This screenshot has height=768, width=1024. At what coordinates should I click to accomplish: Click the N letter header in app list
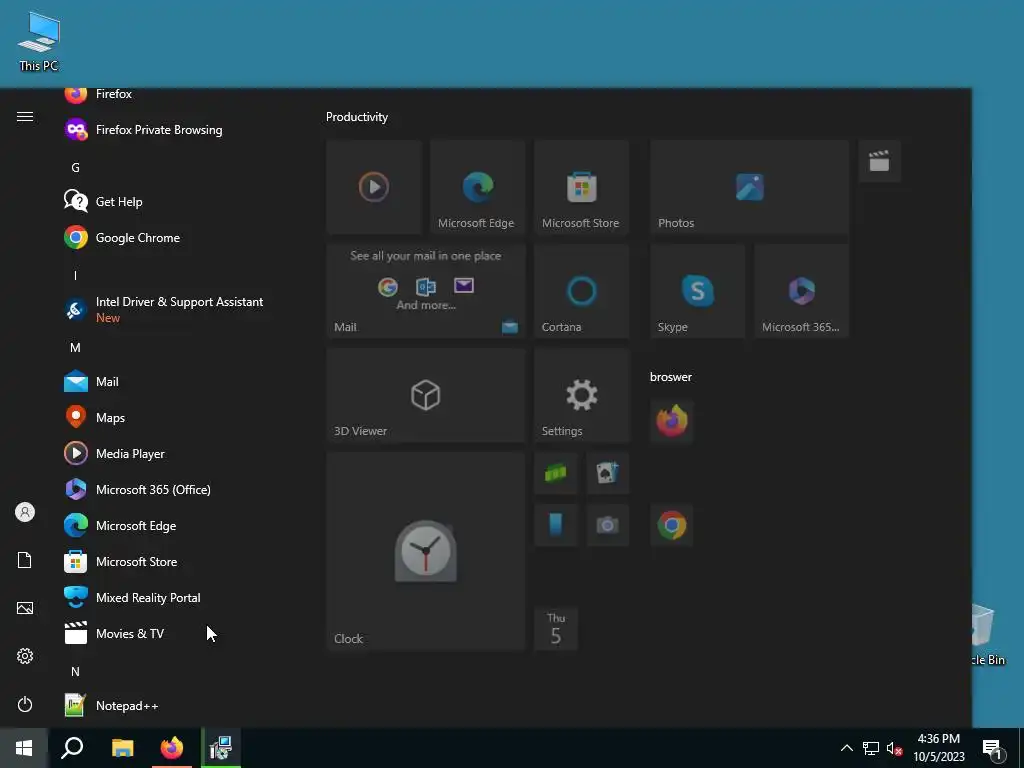75,672
